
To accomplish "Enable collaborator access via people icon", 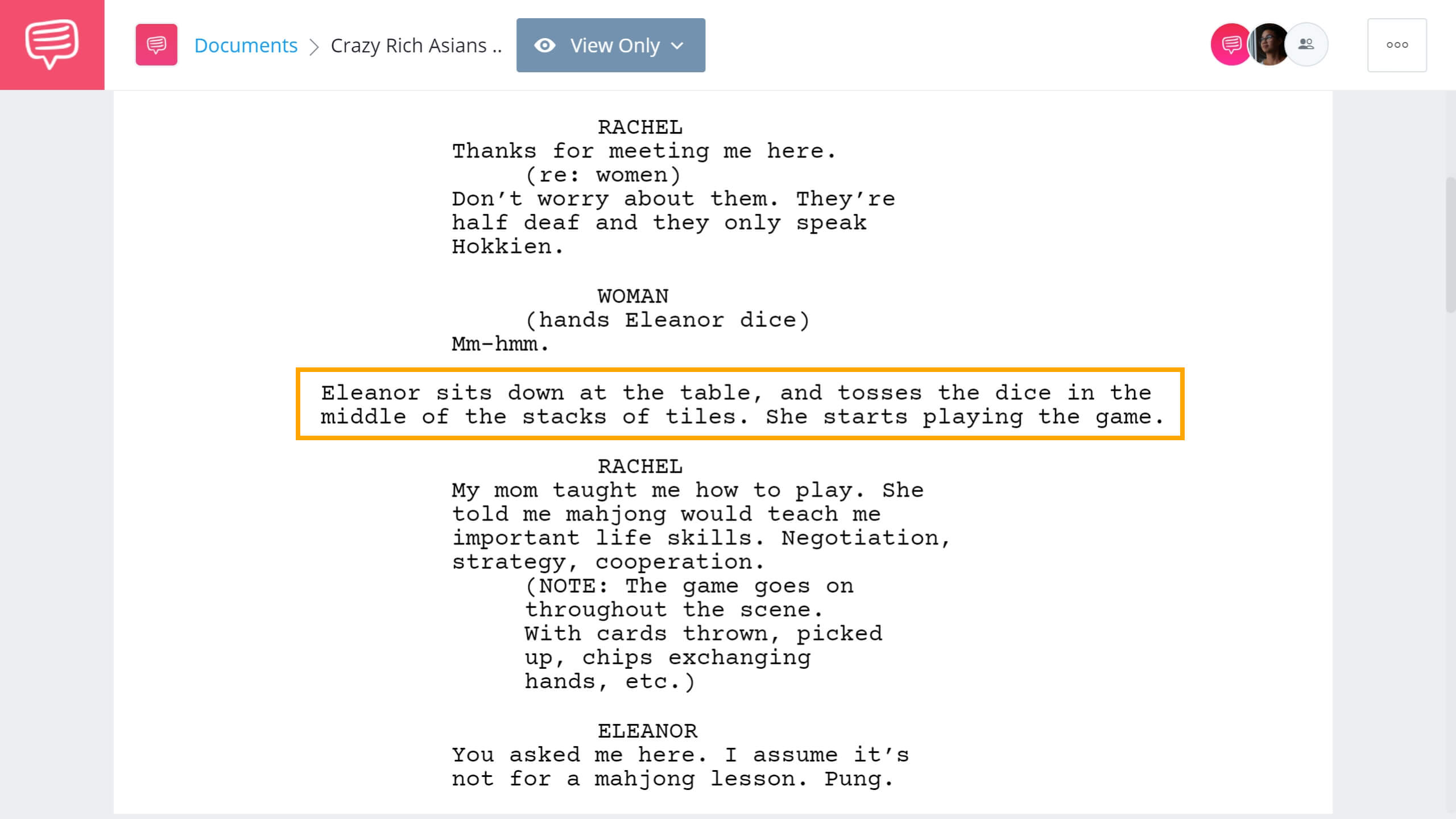I will (1308, 45).
